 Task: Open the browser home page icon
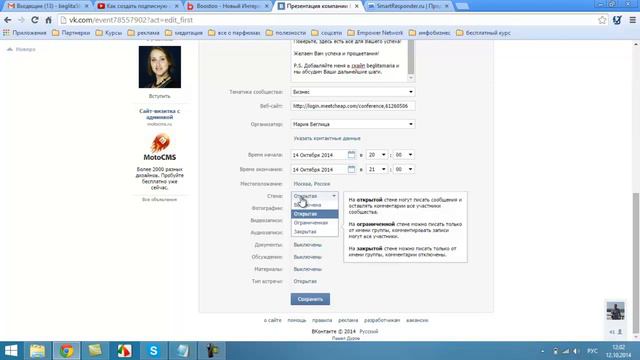point(49,20)
